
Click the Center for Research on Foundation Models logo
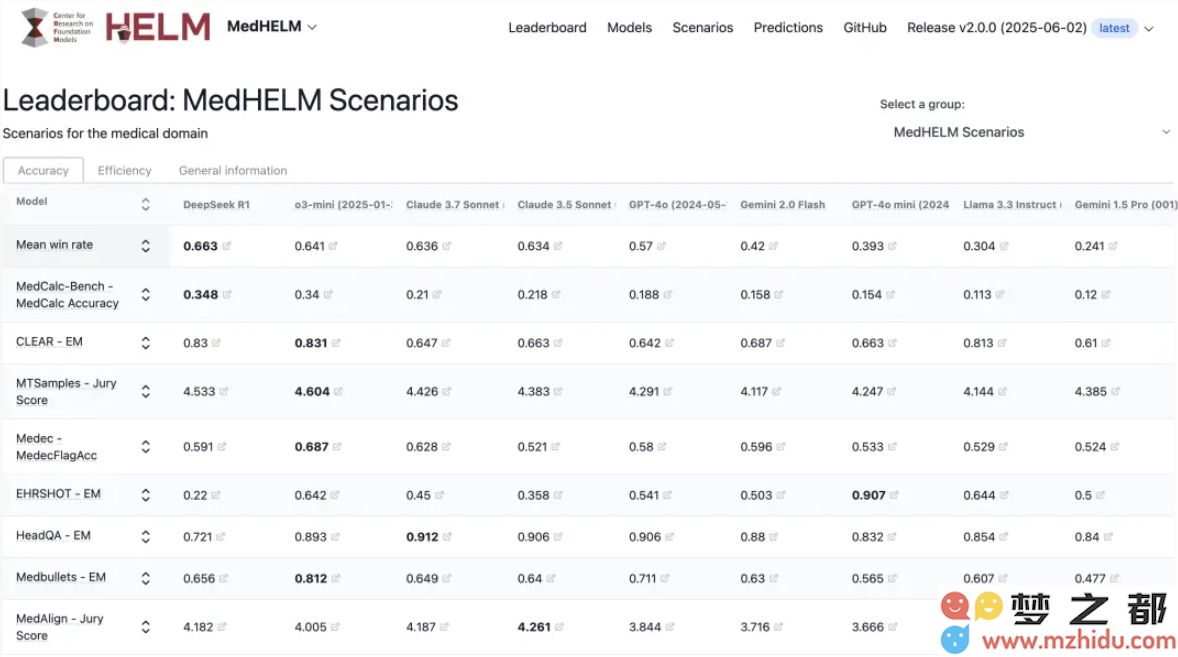[57, 28]
